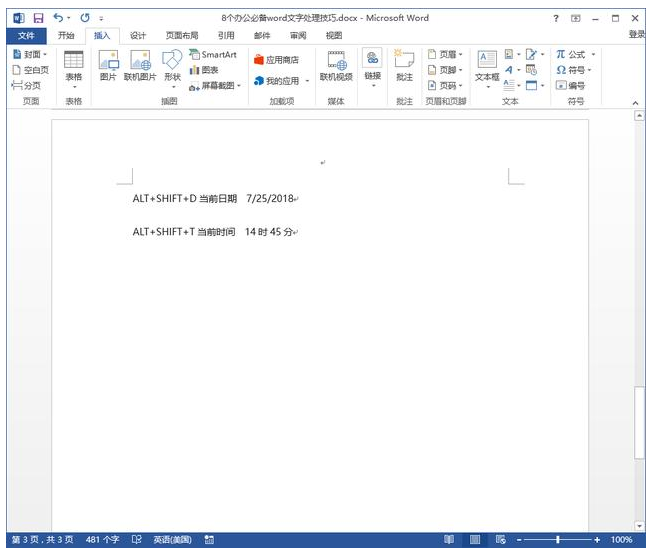Insert a page break
This screenshot has height=551, width=654.
pos(27,86)
